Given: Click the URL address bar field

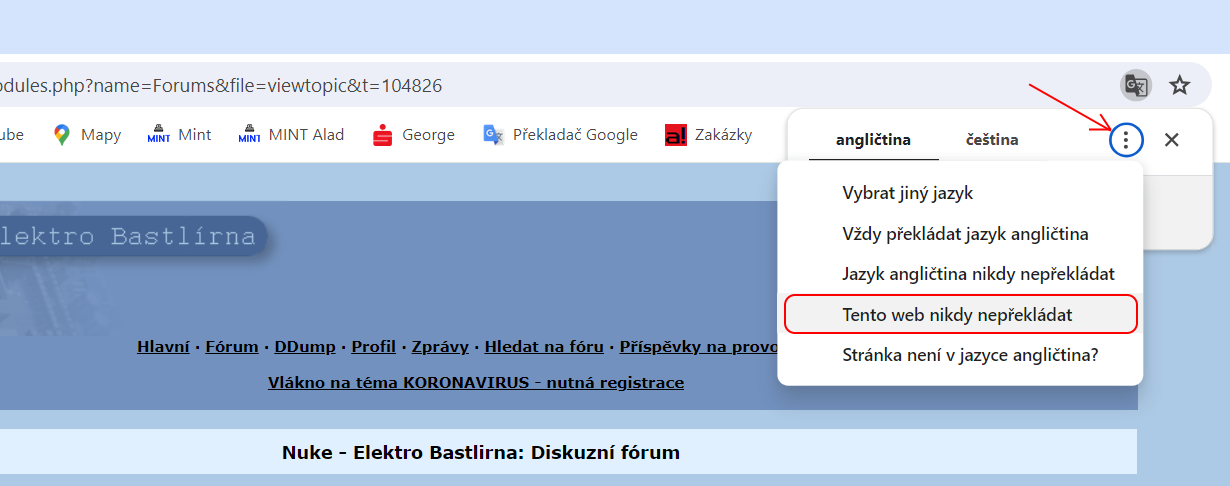Looking at the screenshot, I should tap(500, 85).
